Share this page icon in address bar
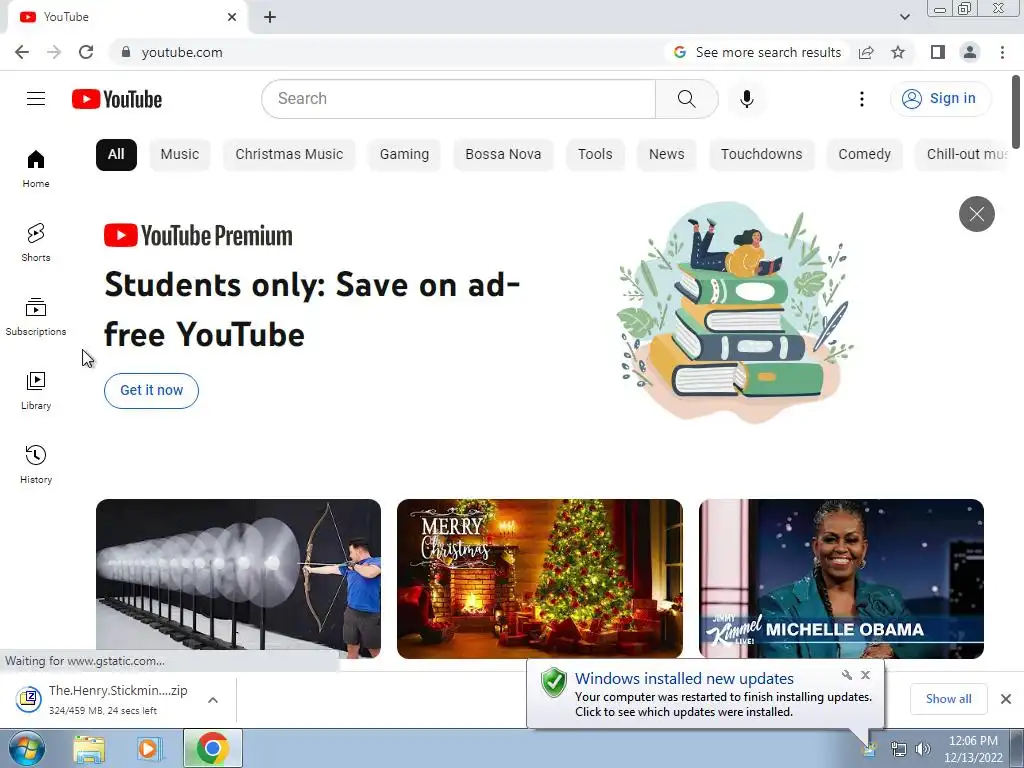The width and height of the screenshot is (1024, 768). (866, 52)
